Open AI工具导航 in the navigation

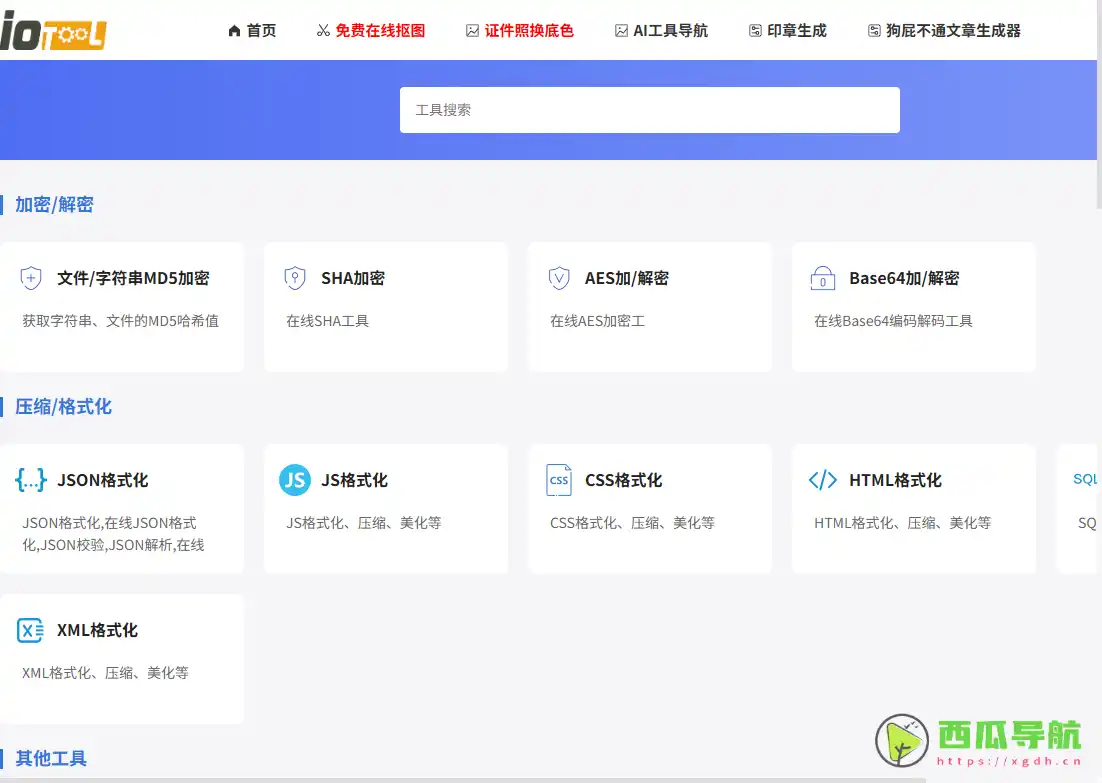(x=661, y=30)
